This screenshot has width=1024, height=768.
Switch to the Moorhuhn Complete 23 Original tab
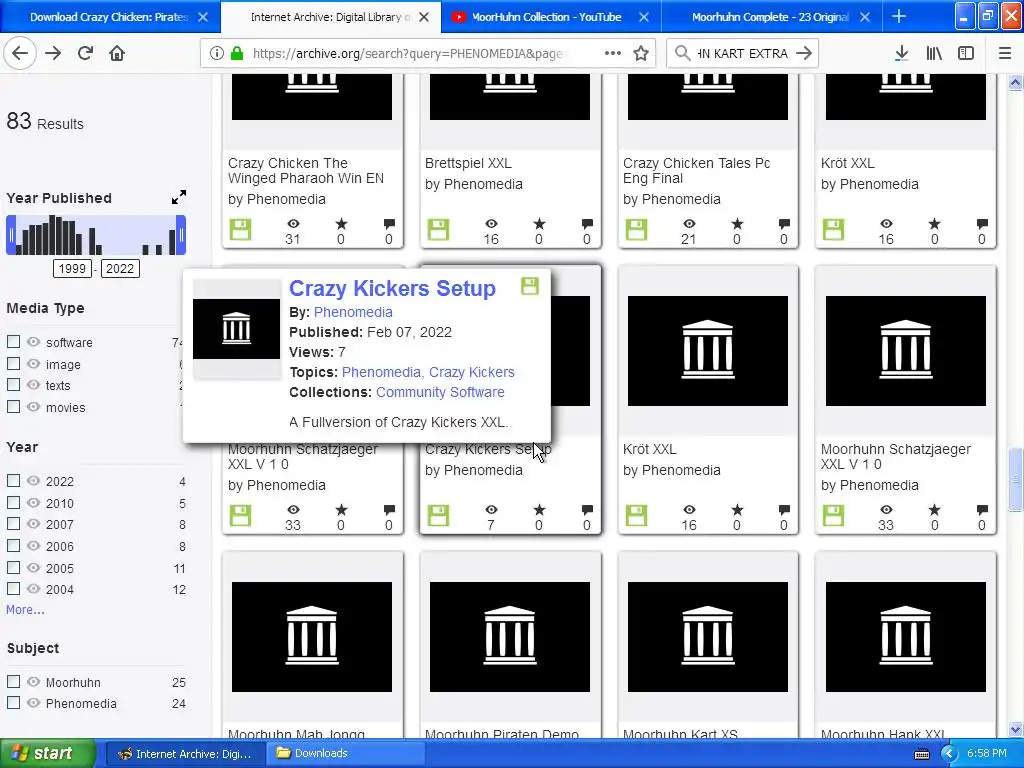click(770, 17)
